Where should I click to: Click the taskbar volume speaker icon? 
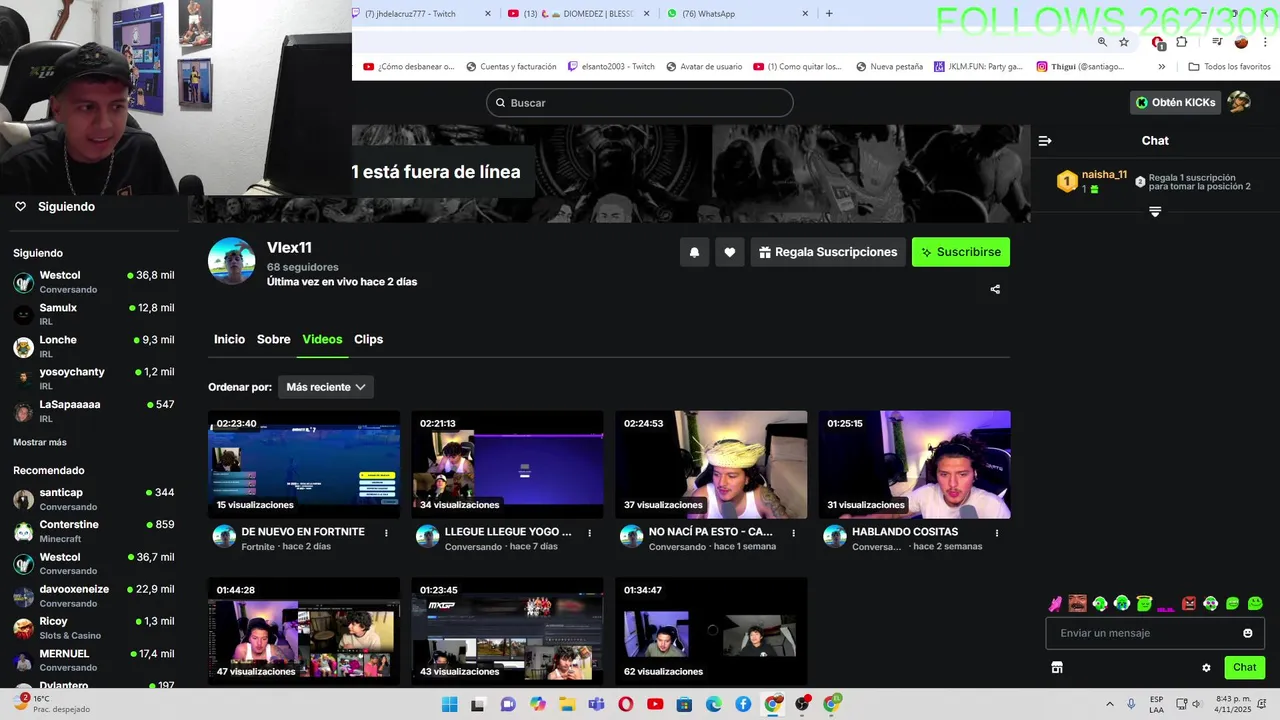pos(1196,704)
